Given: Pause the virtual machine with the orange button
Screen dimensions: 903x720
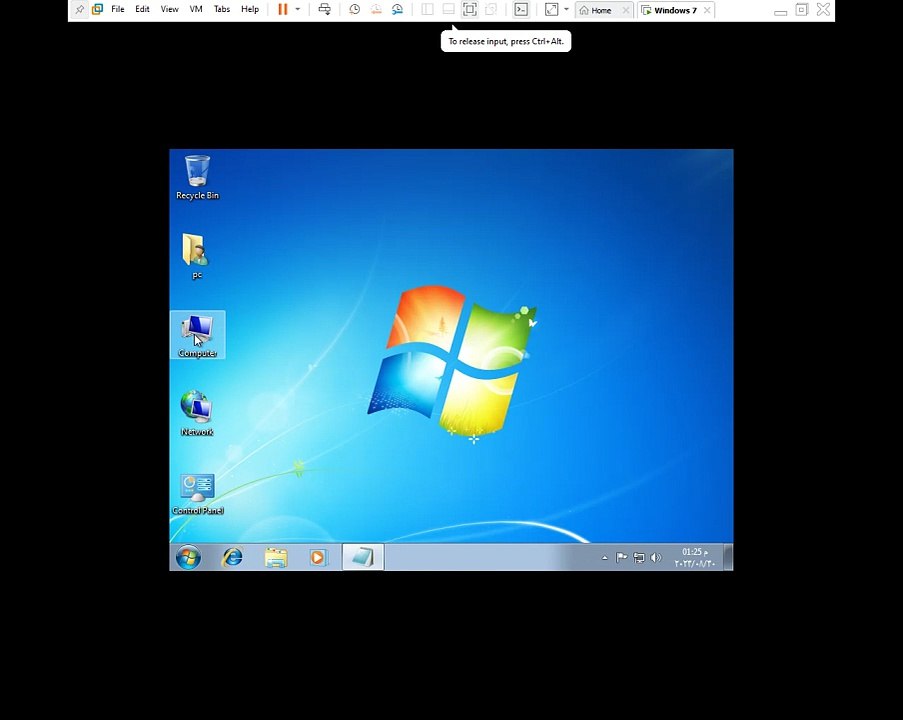Looking at the screenshot, I should pyautogui.click(x=283, y=9).
